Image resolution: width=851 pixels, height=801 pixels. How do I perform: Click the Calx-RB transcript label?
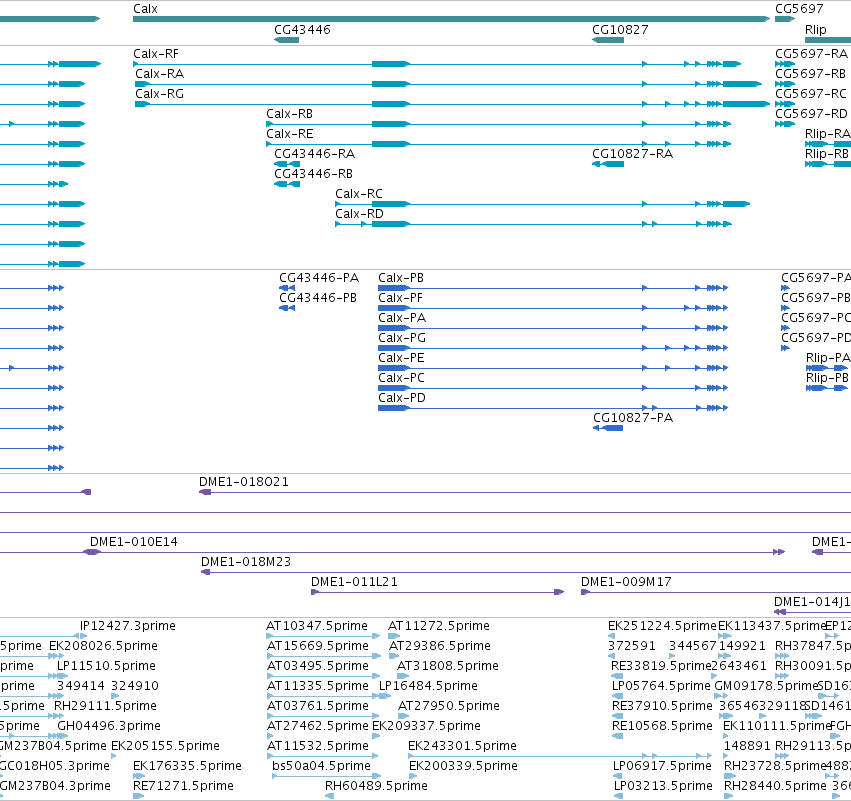coord(289,114)
